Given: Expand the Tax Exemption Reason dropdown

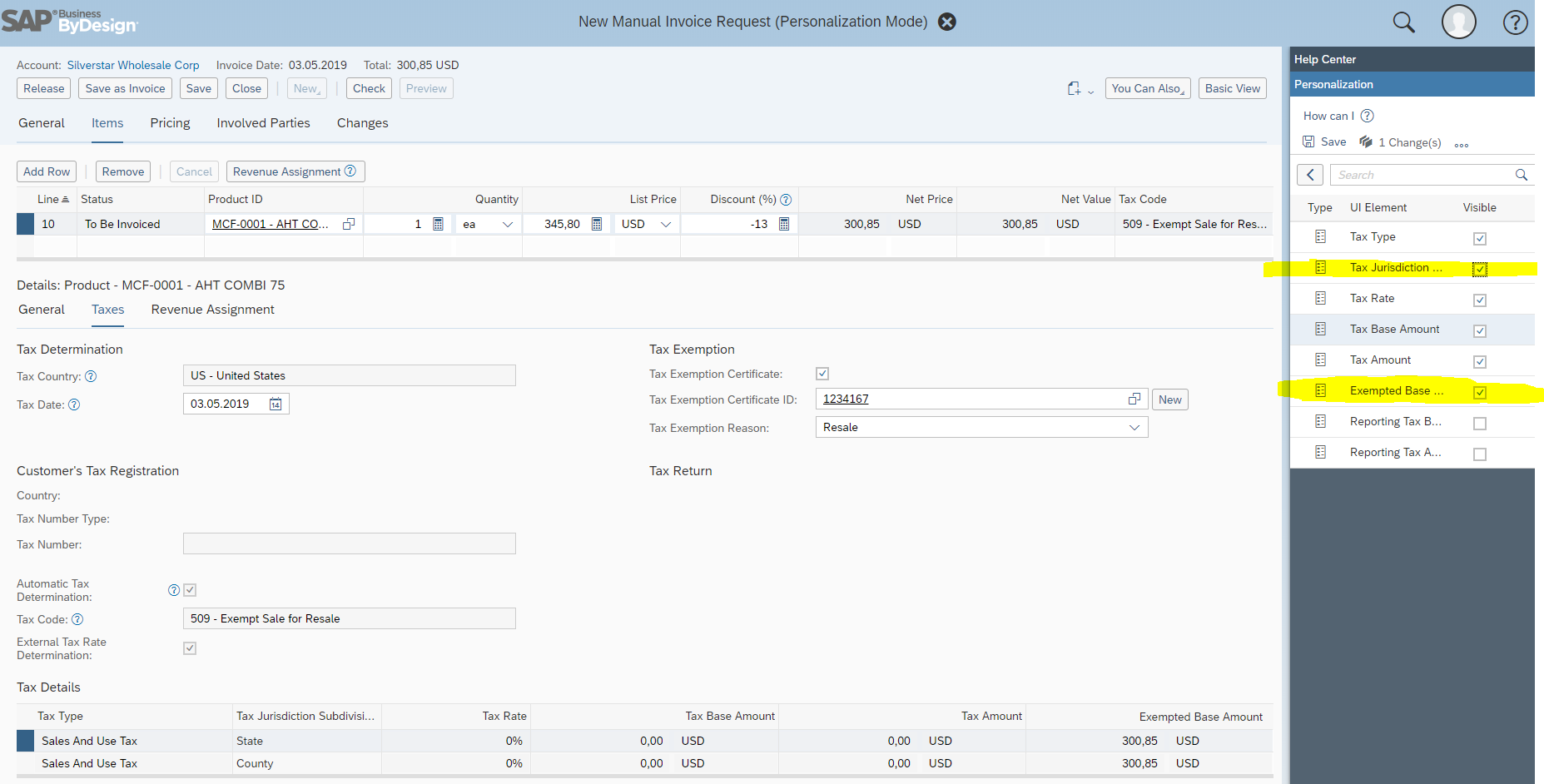Looking at the screenshot, I should point(1134,428).
